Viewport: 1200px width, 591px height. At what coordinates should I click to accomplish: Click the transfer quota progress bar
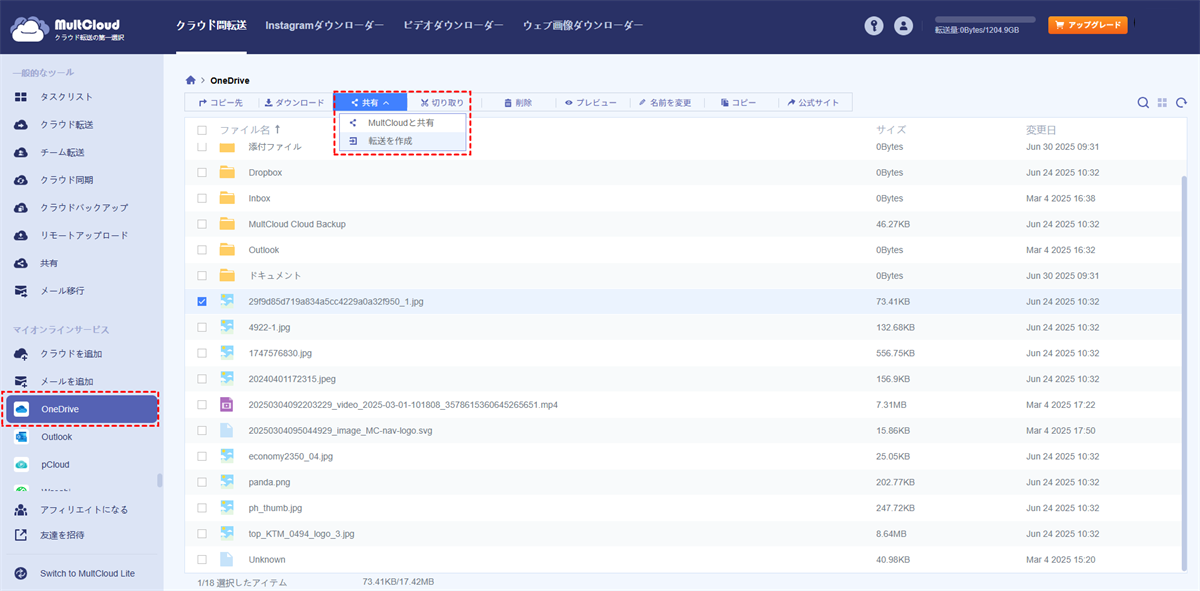pos(984,19)
